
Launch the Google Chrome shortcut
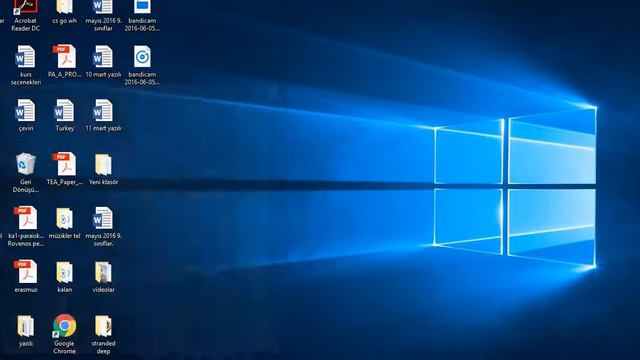[64, 334]
